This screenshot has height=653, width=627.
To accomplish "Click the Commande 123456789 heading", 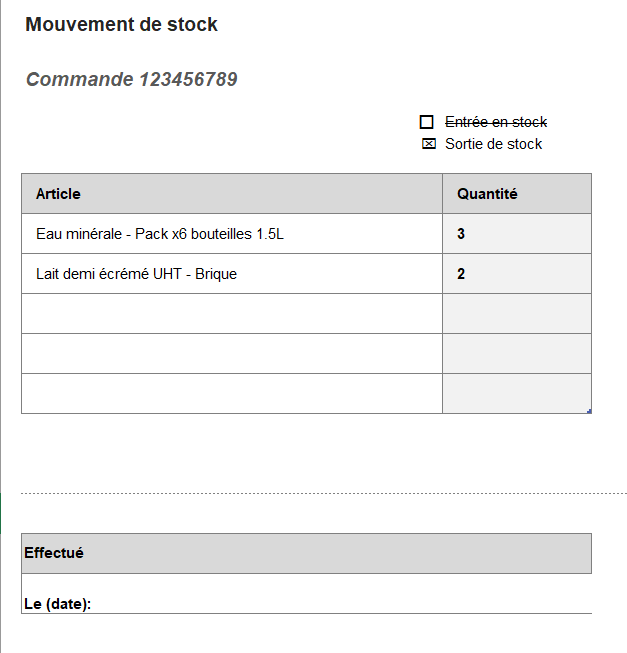I will (x=131, y=79).
